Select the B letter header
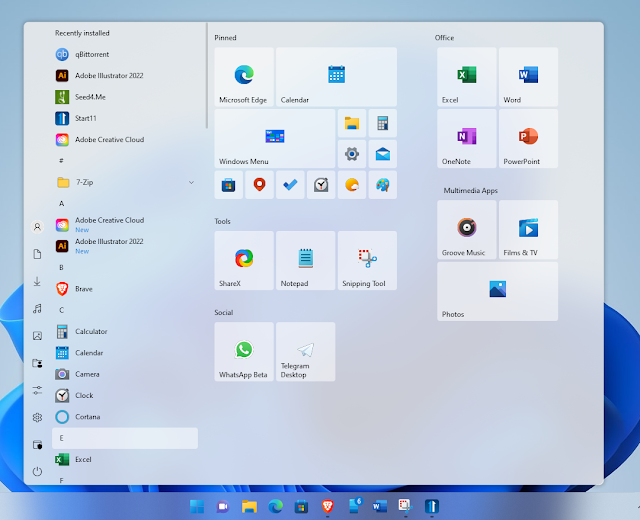 click(x=125, y=268)
